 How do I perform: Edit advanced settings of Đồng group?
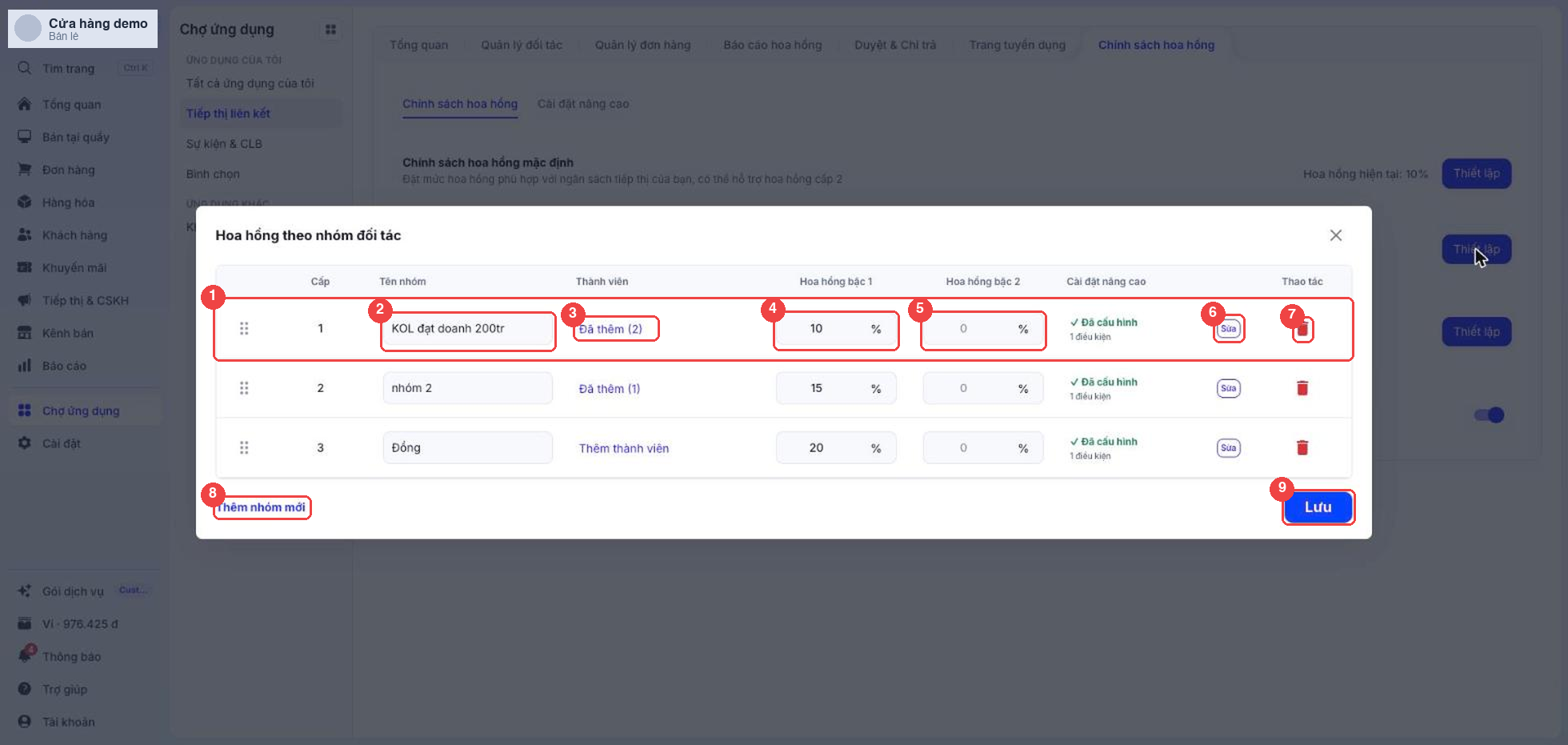coord(1228,447)
